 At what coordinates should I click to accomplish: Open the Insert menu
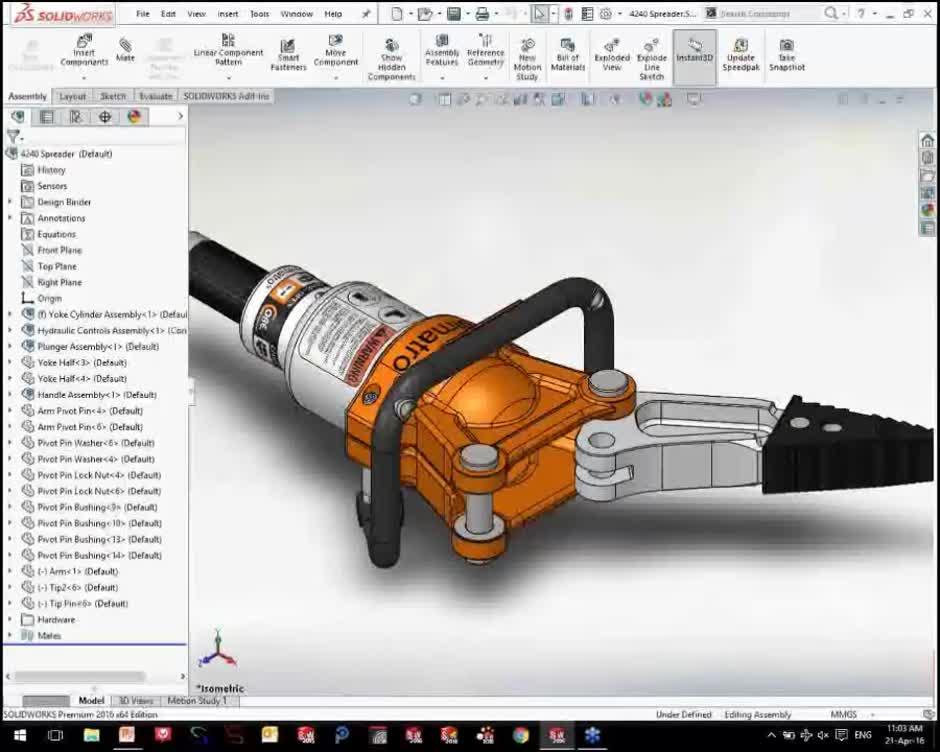225,15
